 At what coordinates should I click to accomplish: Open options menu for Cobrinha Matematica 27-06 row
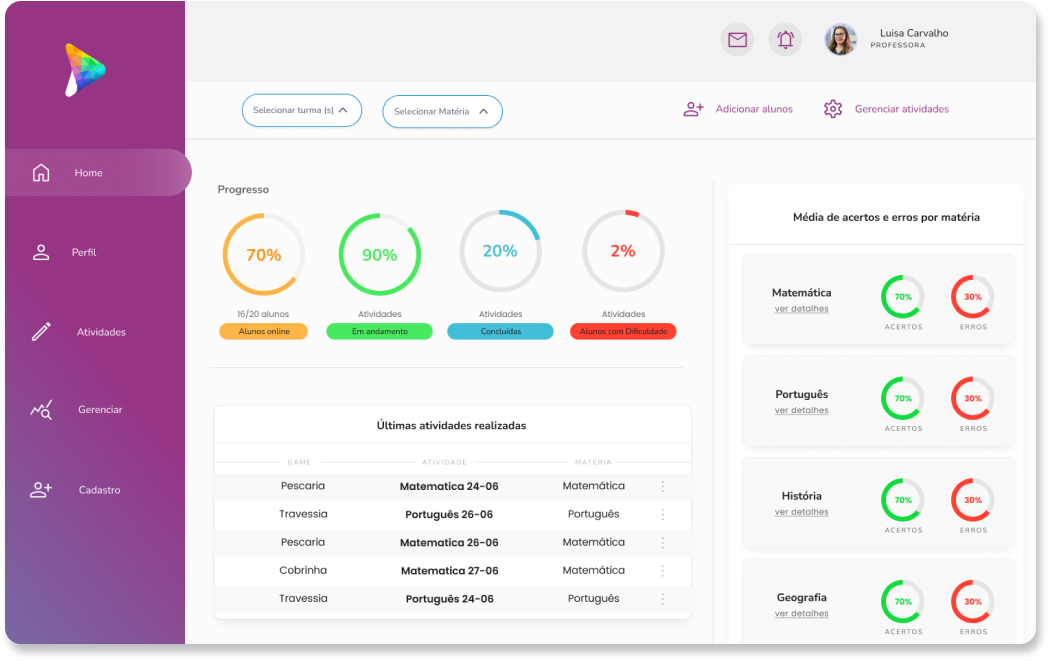point(662,571)
